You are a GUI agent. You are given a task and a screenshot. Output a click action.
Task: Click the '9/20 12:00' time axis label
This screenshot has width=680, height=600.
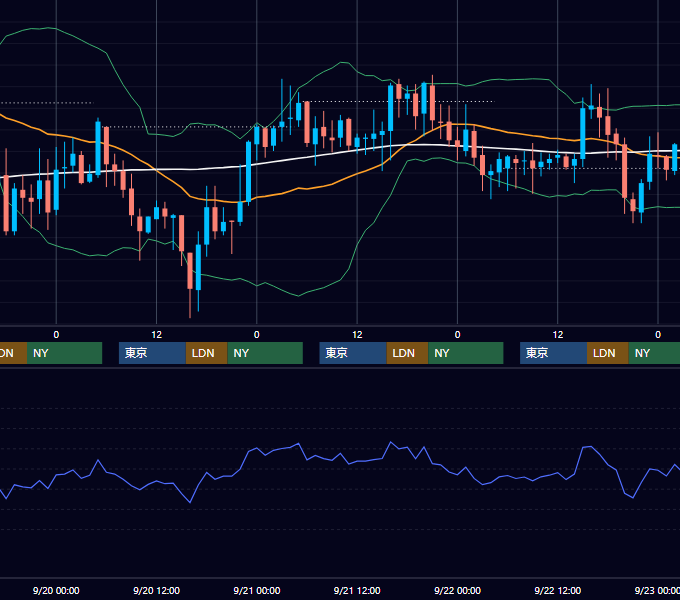pyautogui.click(x=157, y=590)
